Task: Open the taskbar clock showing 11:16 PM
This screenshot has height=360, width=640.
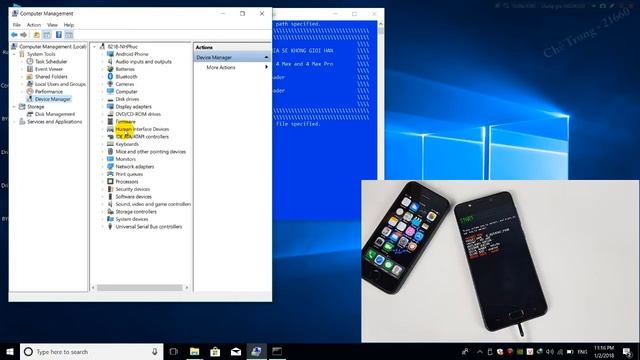Action: click(x=604, y=351)
